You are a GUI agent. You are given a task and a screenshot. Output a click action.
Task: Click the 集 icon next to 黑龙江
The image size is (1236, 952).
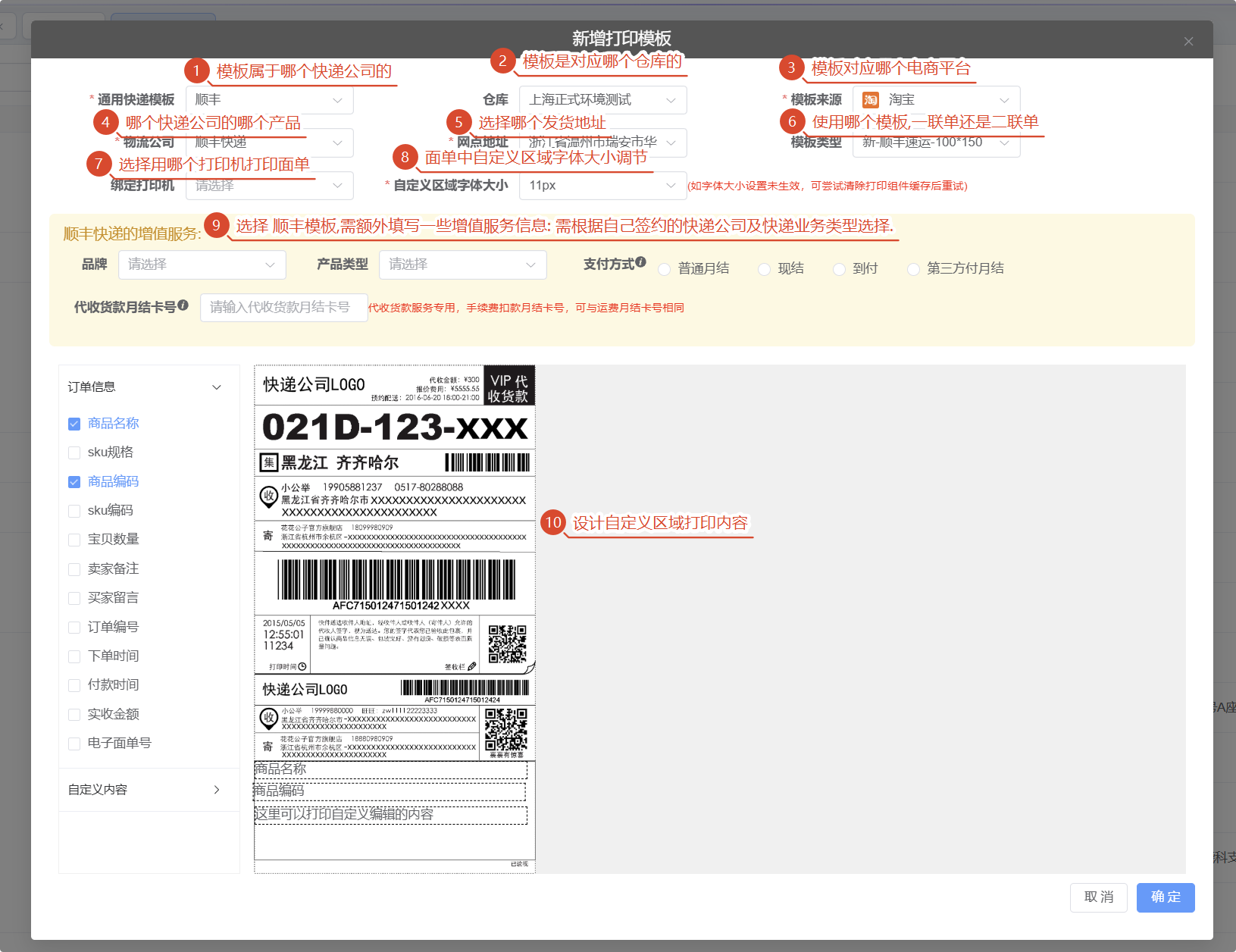[x=268, y=462]
